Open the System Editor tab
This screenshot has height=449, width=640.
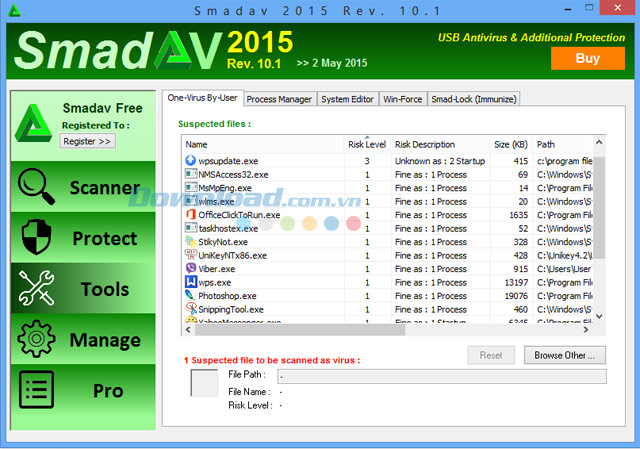coord(347,99)
